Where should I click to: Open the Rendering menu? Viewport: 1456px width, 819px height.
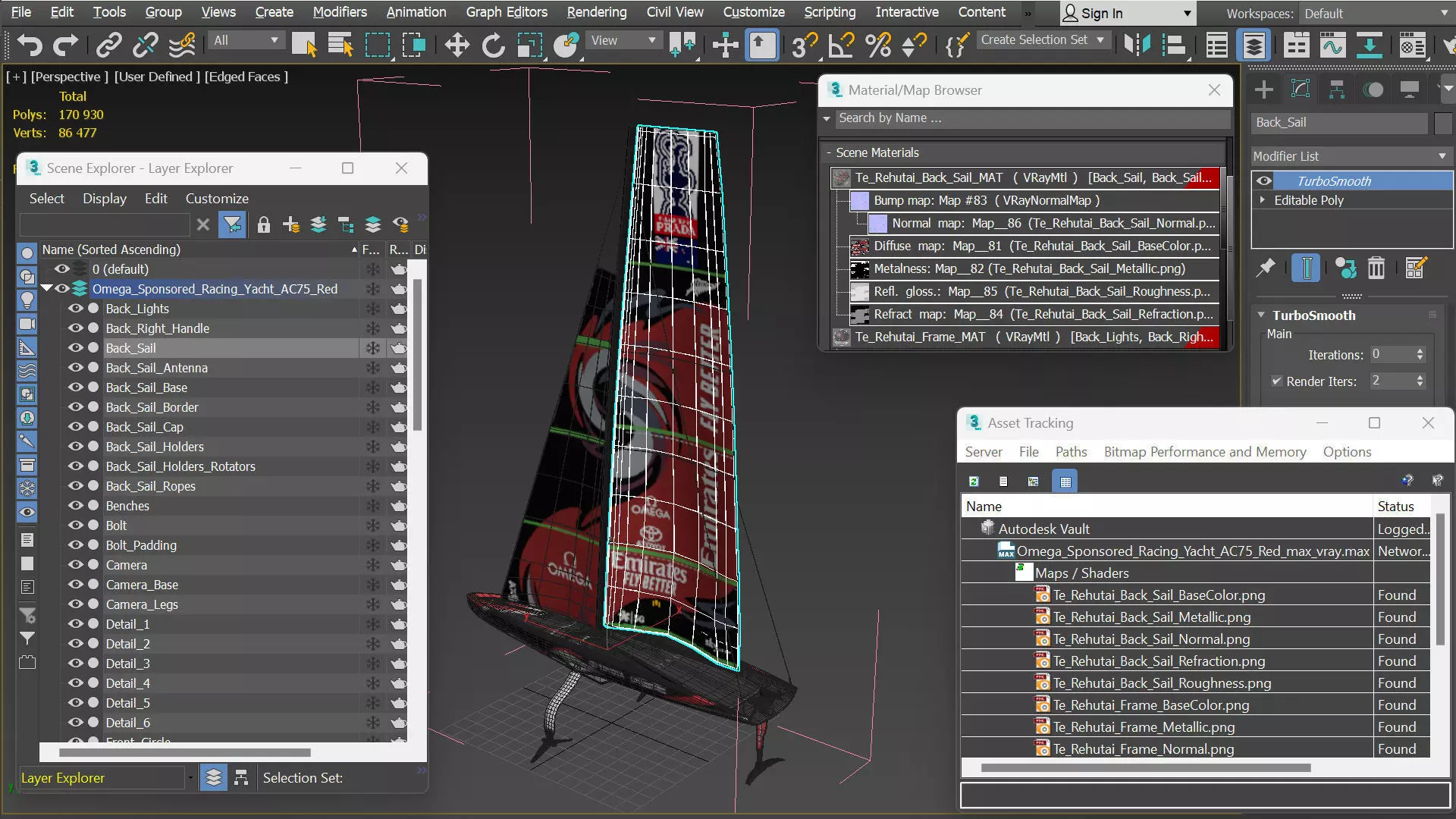597,12
